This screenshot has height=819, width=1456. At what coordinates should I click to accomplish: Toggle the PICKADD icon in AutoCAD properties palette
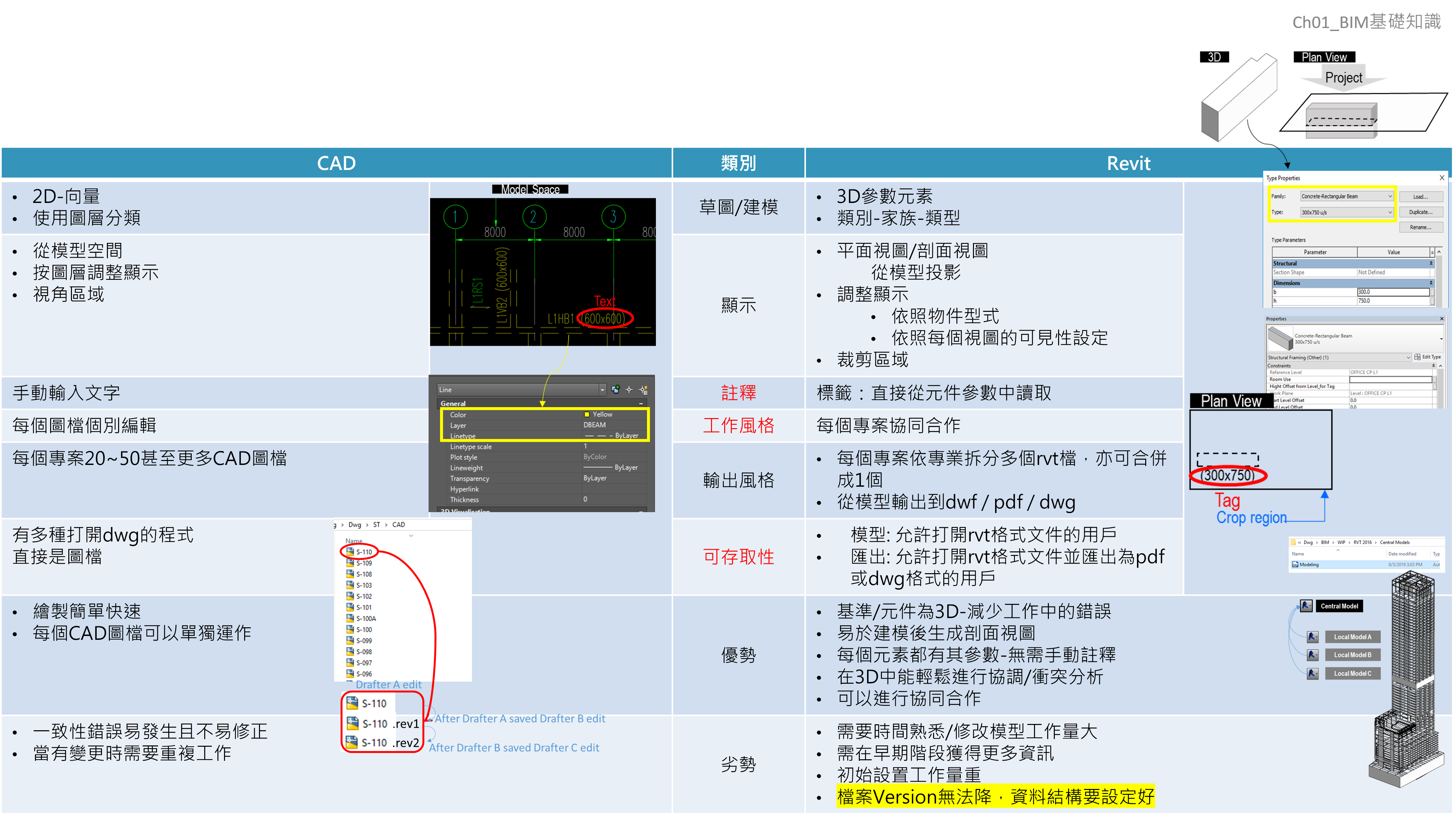pyautogui.click(x=615, y=389)
